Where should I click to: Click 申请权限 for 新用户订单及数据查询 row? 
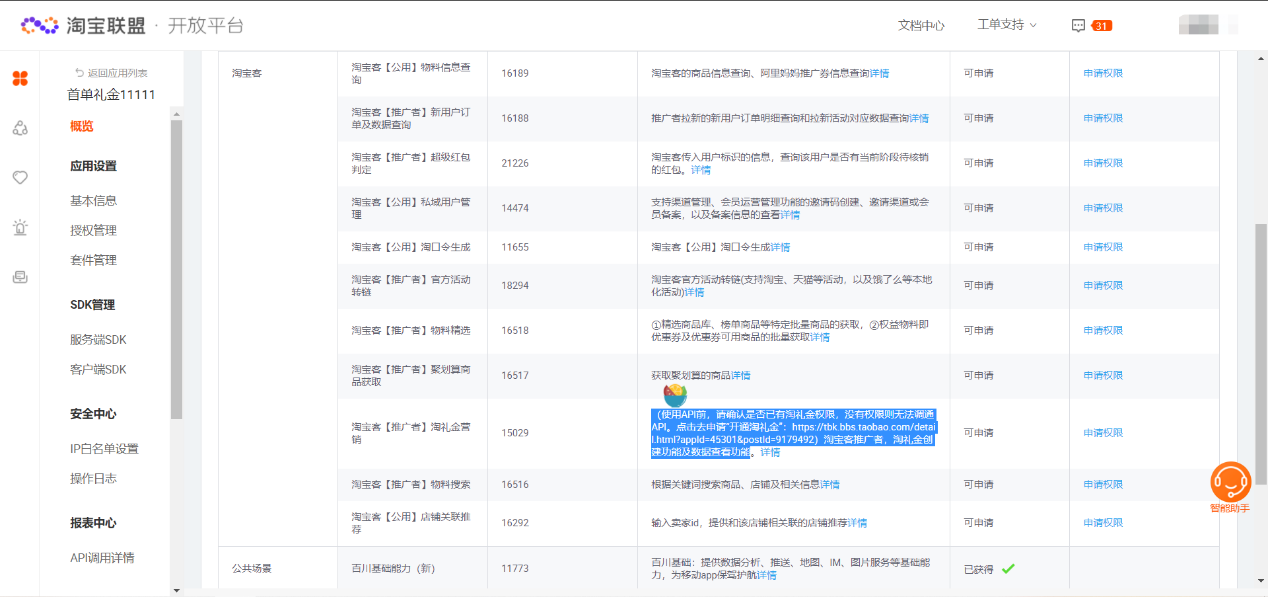(x=1103, y=118)
